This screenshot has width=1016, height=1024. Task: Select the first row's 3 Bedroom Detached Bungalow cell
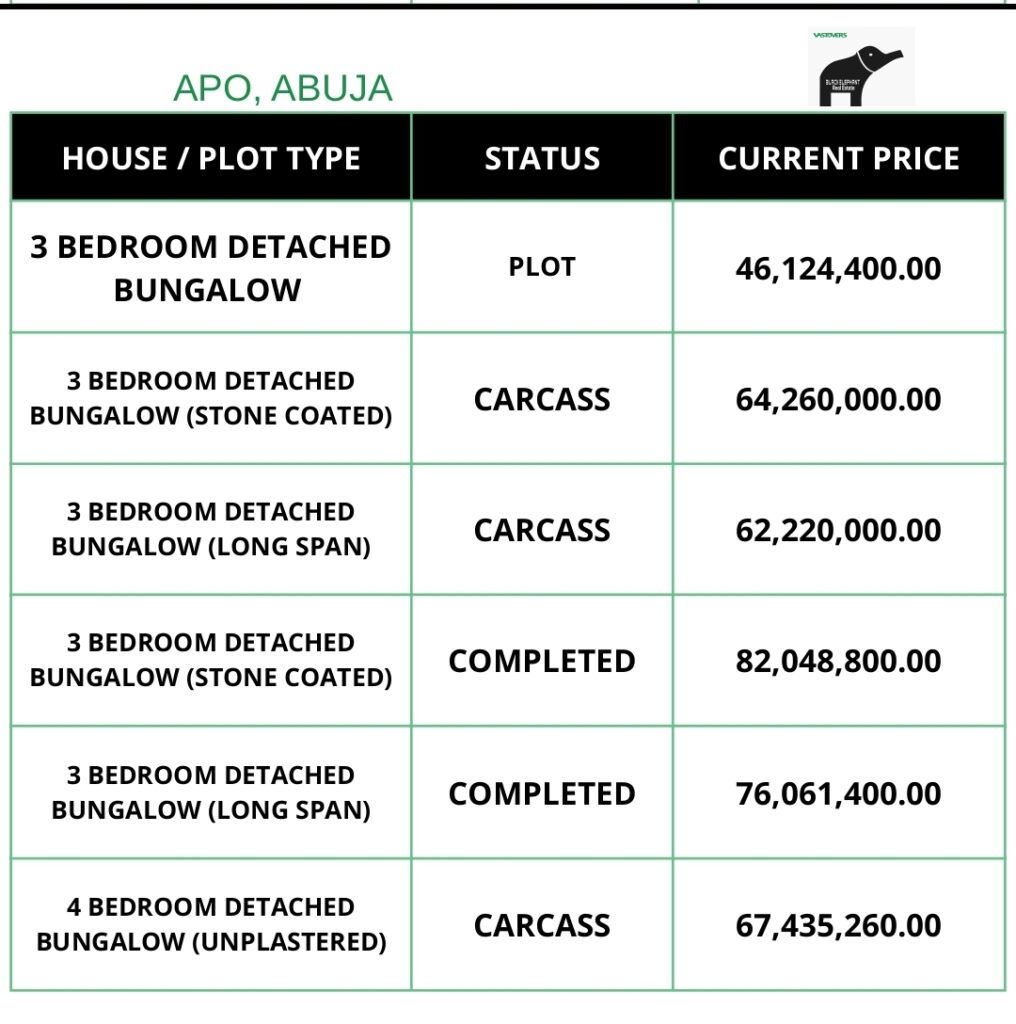pyautogui.click(x=211, y=268)
